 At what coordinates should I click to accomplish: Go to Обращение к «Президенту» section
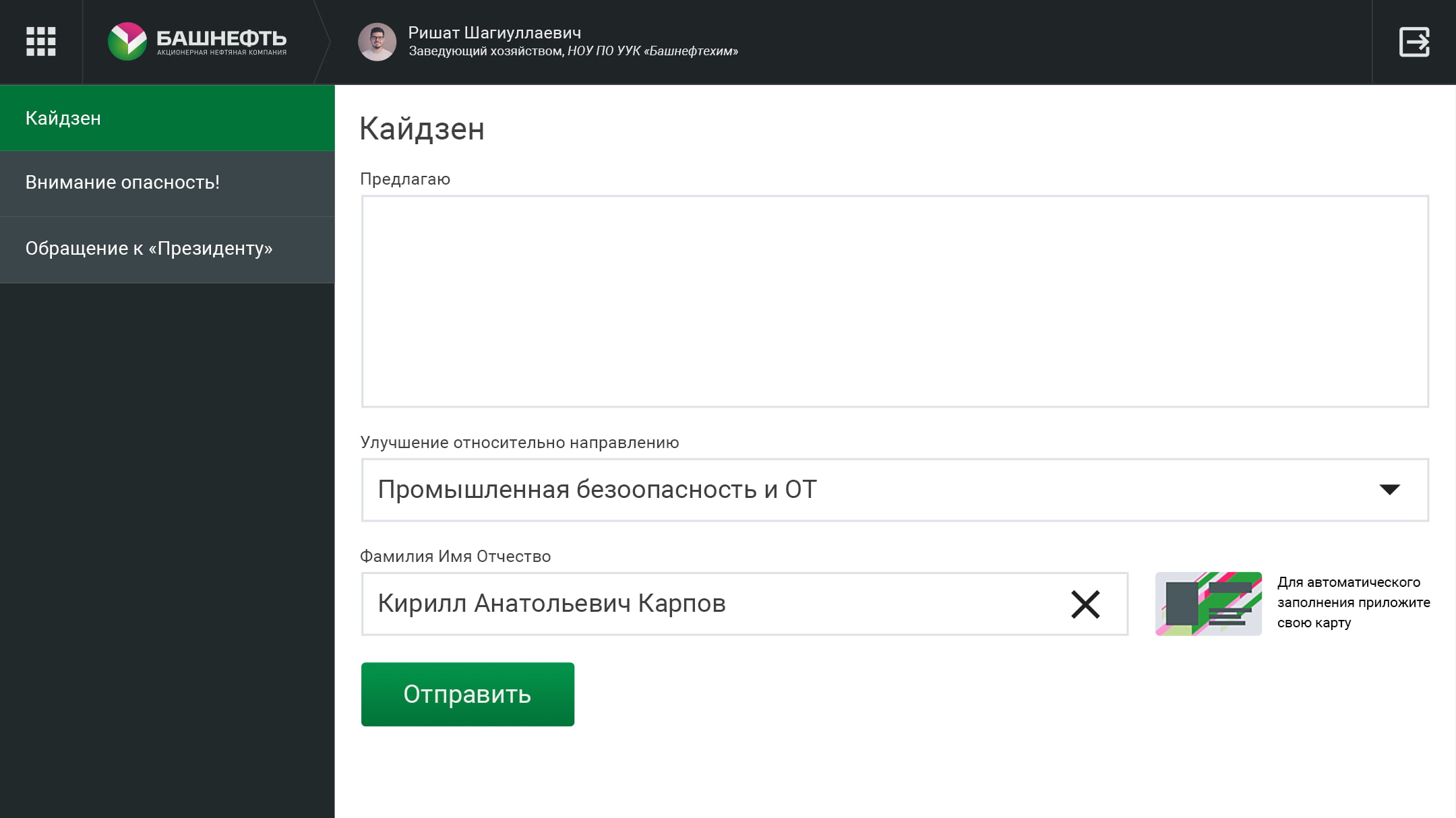click(167, 249)
